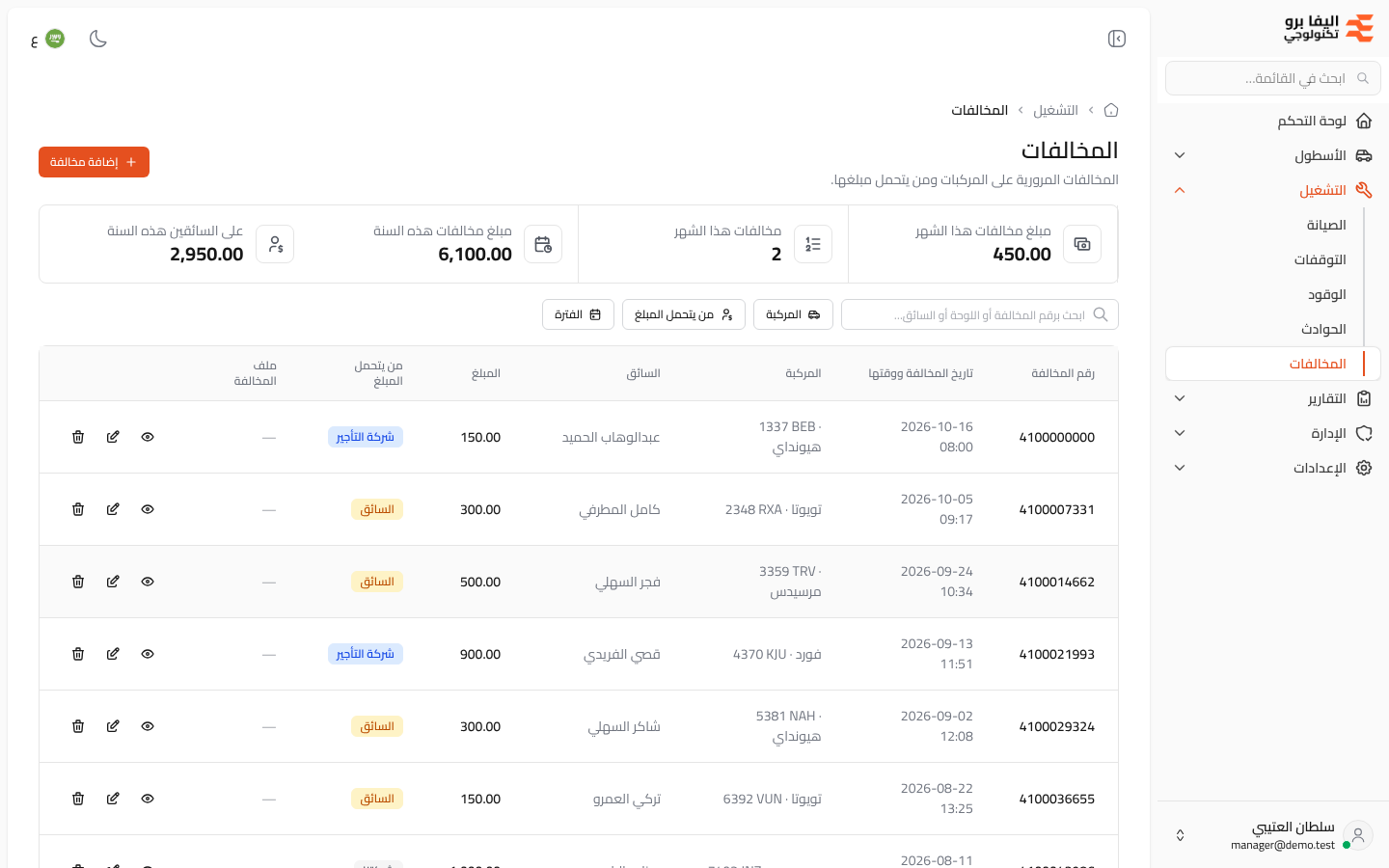Edit violation 4100021993
This screenshot has width=1389, height=868.
pos(113,654)
